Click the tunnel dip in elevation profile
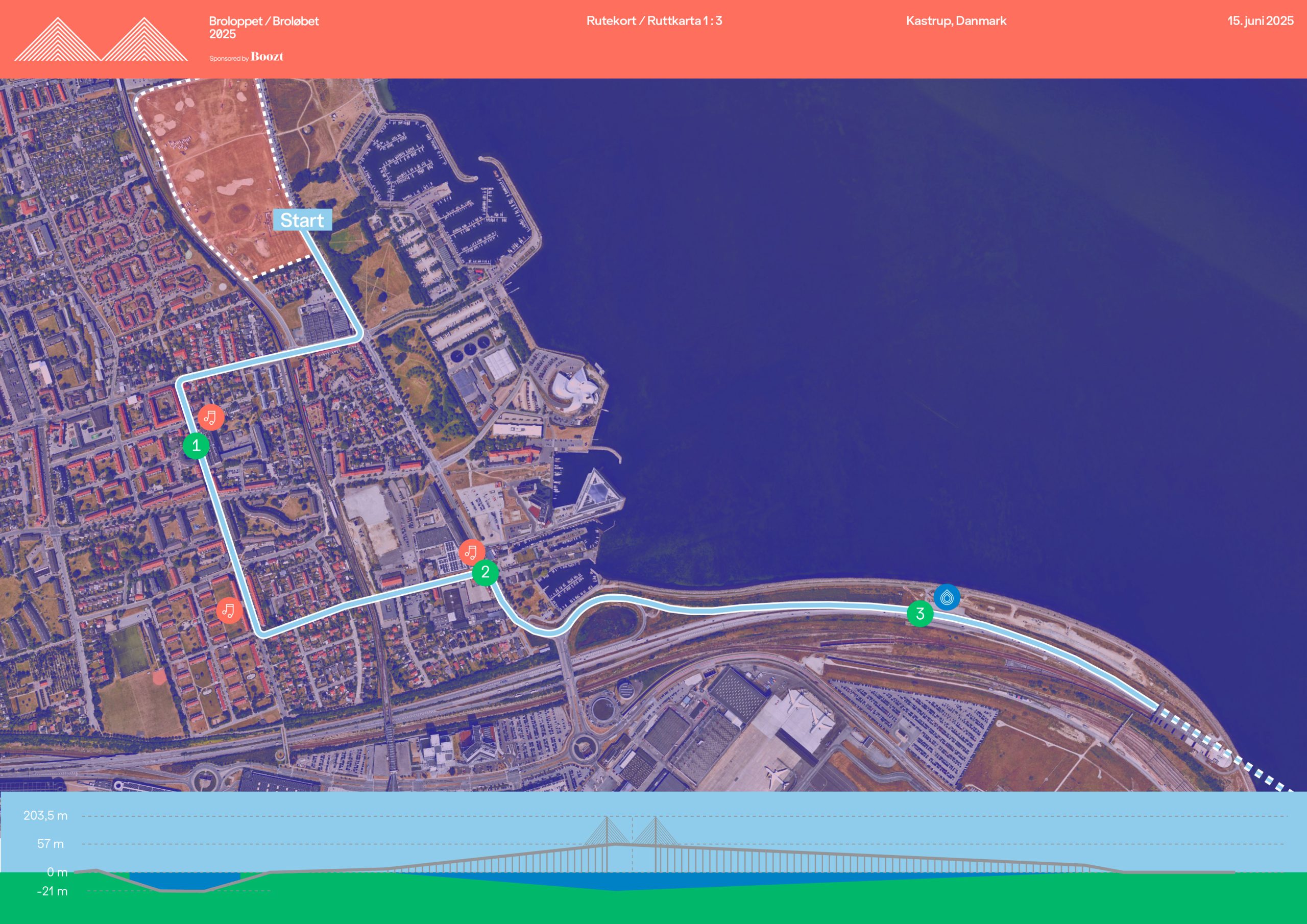This screenshot has height=924, width=1307. pos(182,881)
